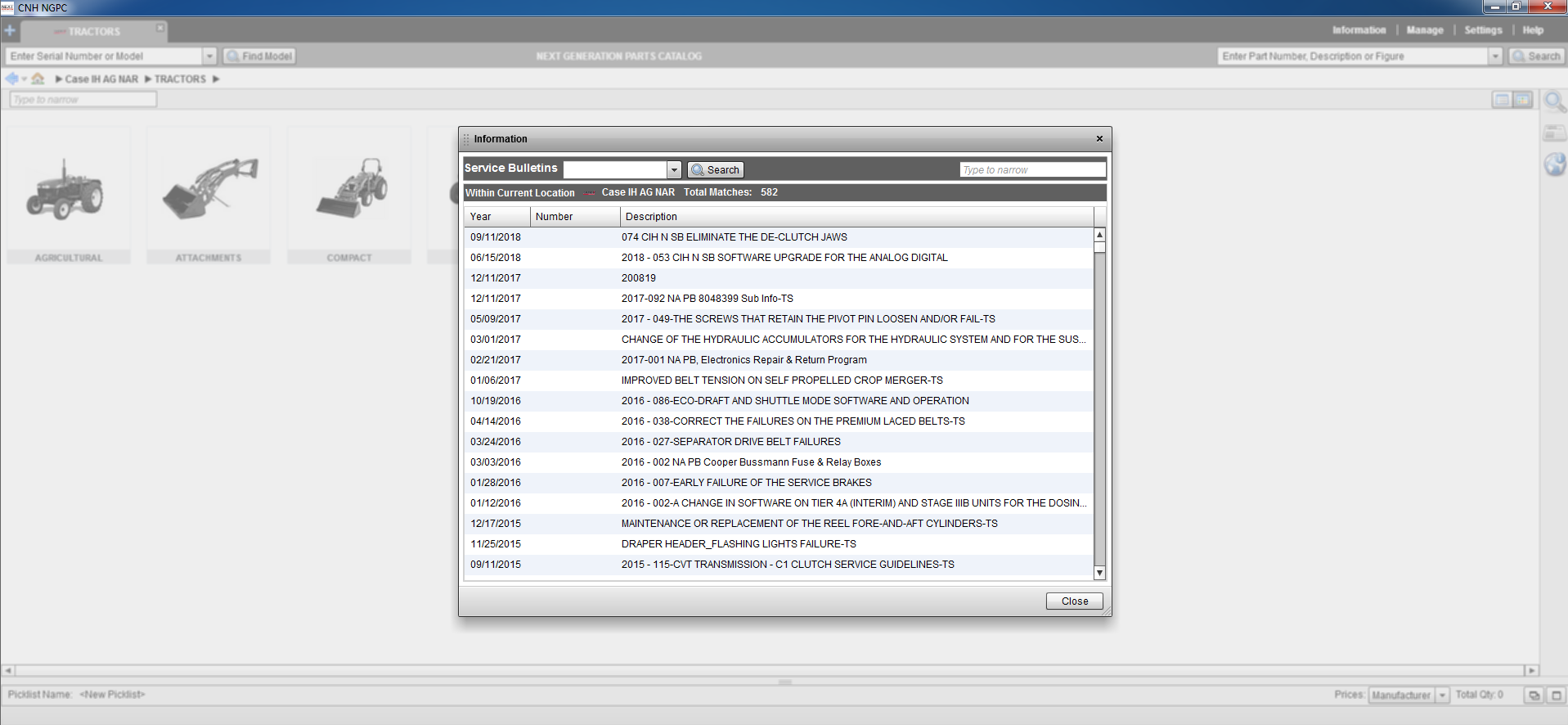Open the Information menu
This screenshot has height=725, width=1568.
[x=1359, y=30]
